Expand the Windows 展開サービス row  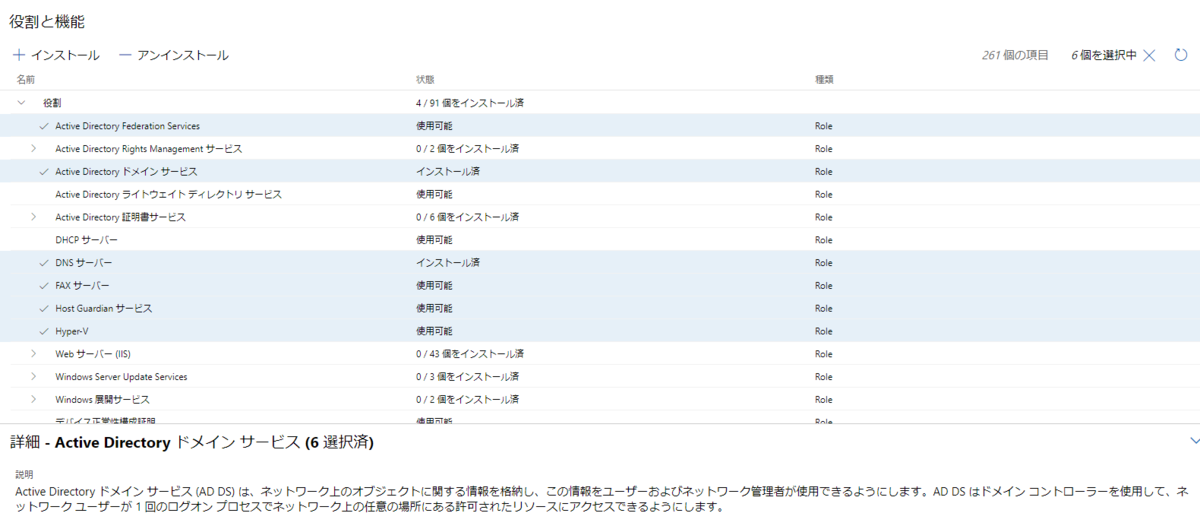click(34, 399)
